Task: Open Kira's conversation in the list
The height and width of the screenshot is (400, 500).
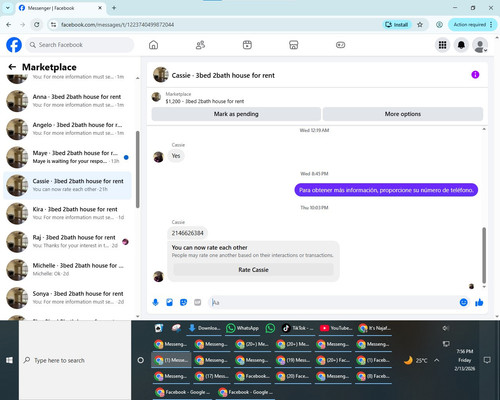Action: [68, 213]
